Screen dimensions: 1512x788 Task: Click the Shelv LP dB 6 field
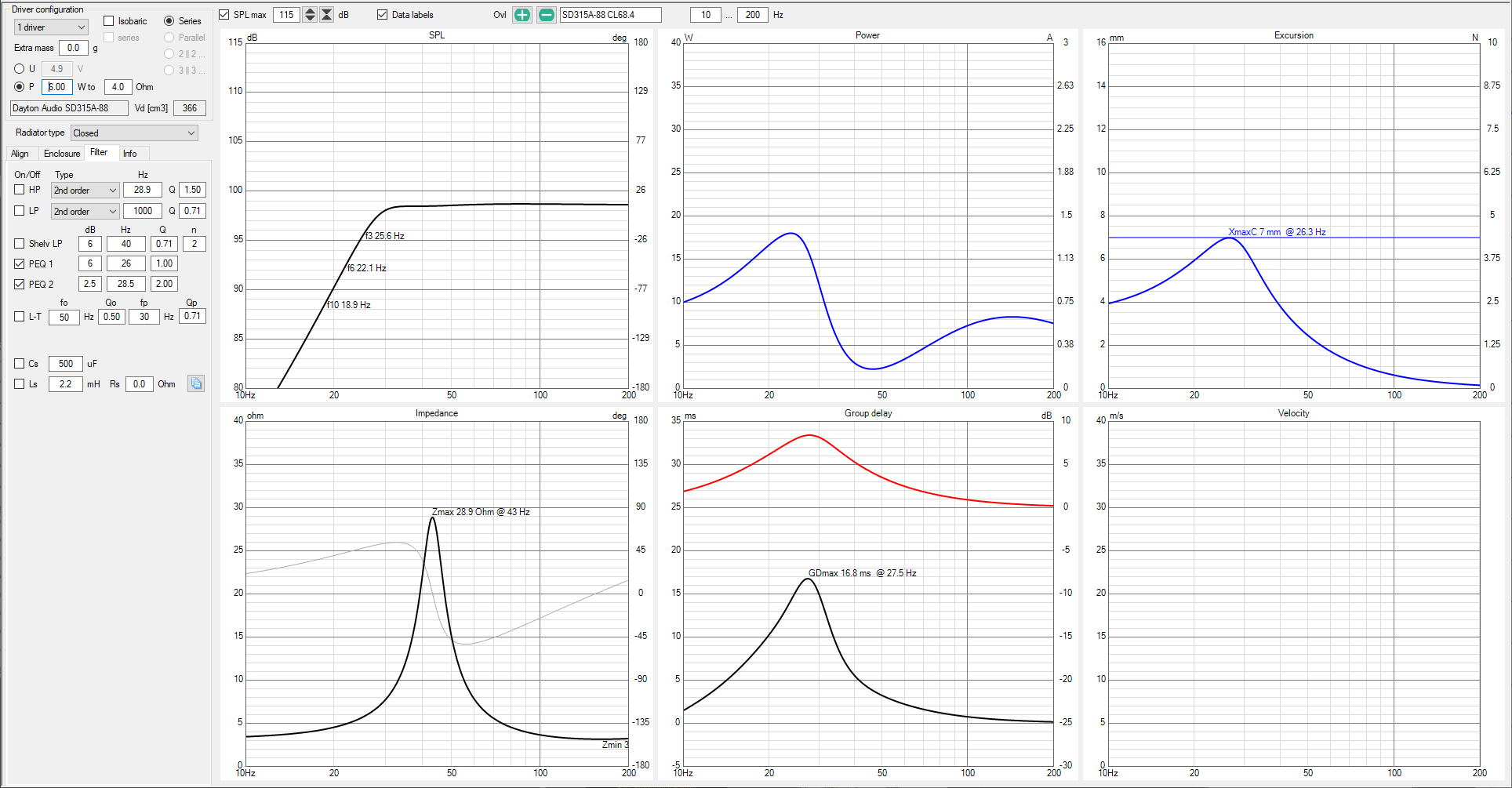pyautogui.click(x=90, y=244)
